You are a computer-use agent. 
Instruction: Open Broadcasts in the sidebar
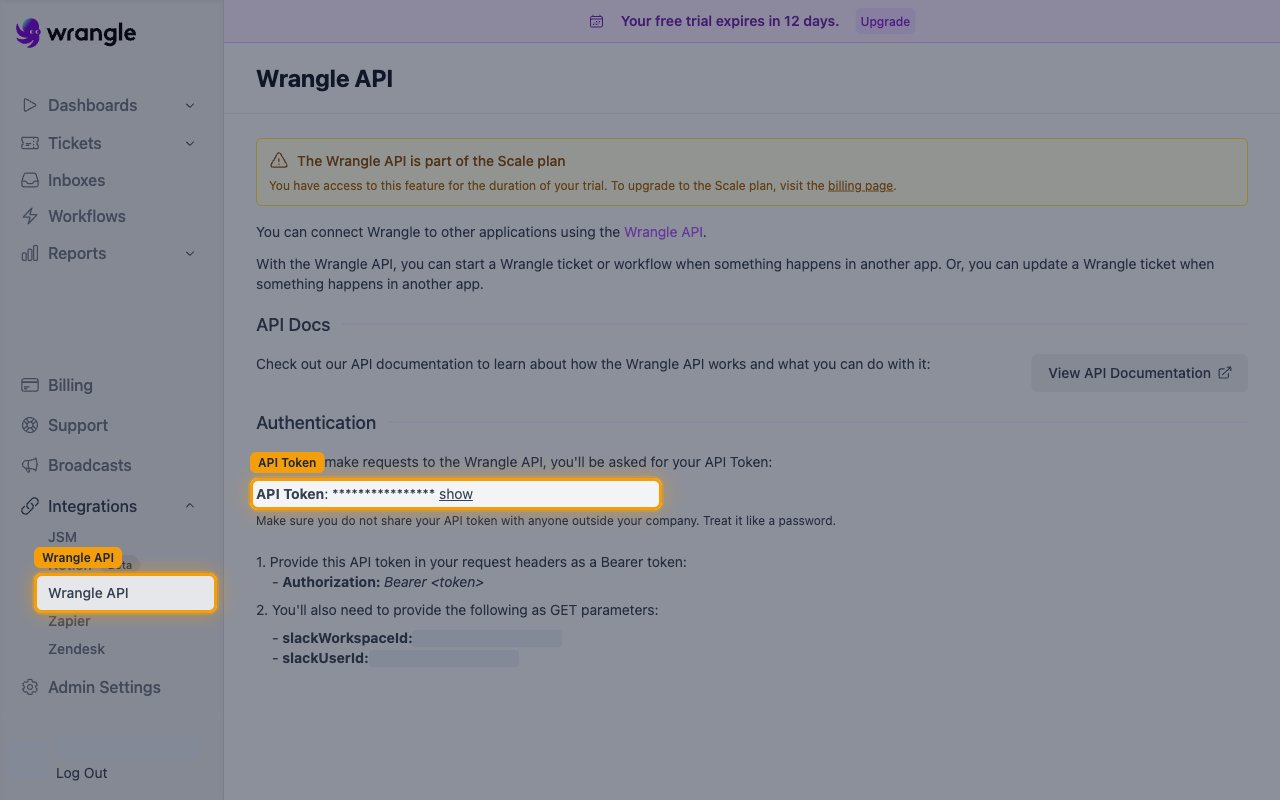click(x=90, y=465)
